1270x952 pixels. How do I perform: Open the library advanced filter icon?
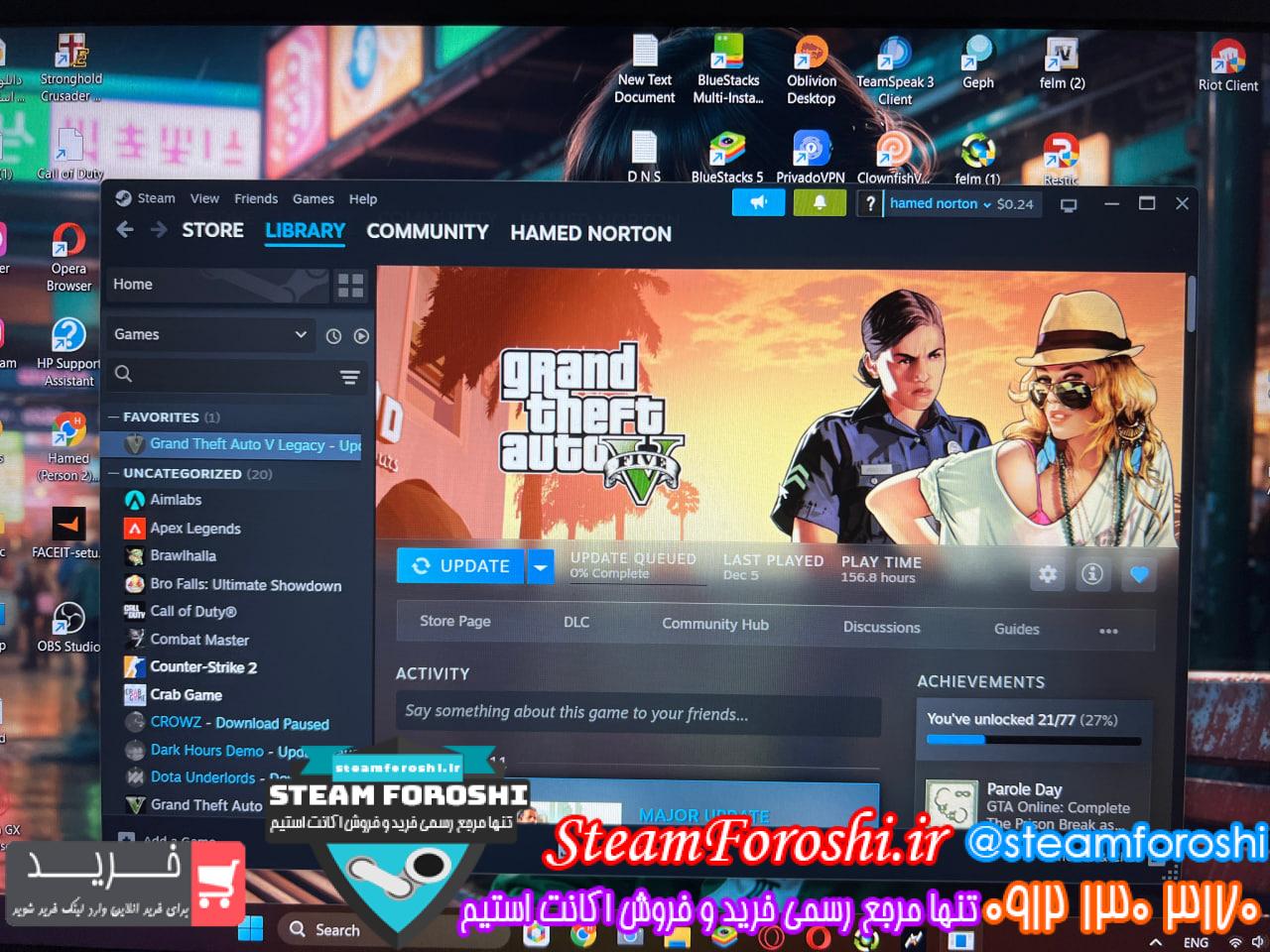349,377
